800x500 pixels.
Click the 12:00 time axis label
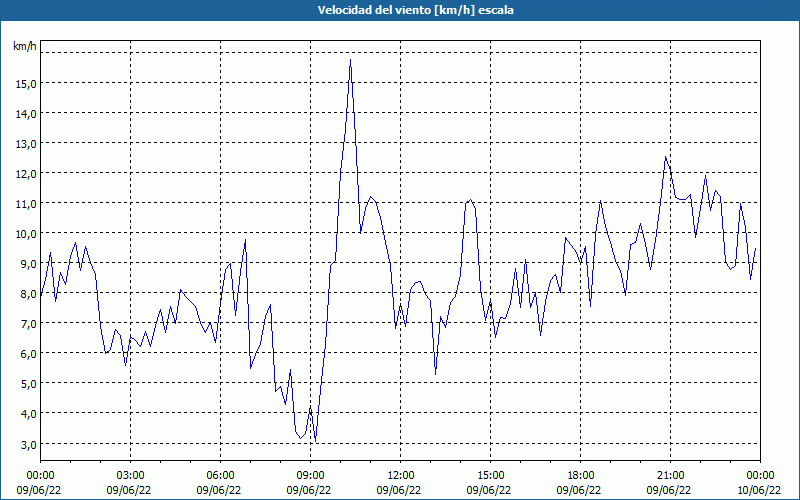tap(401, 476)
